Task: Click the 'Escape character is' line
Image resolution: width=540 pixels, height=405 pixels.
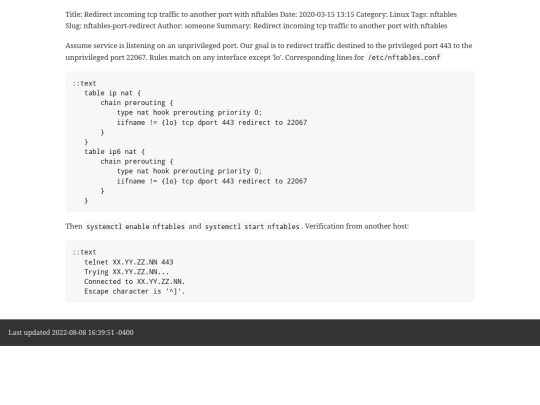Action: [x=135, y=291]
